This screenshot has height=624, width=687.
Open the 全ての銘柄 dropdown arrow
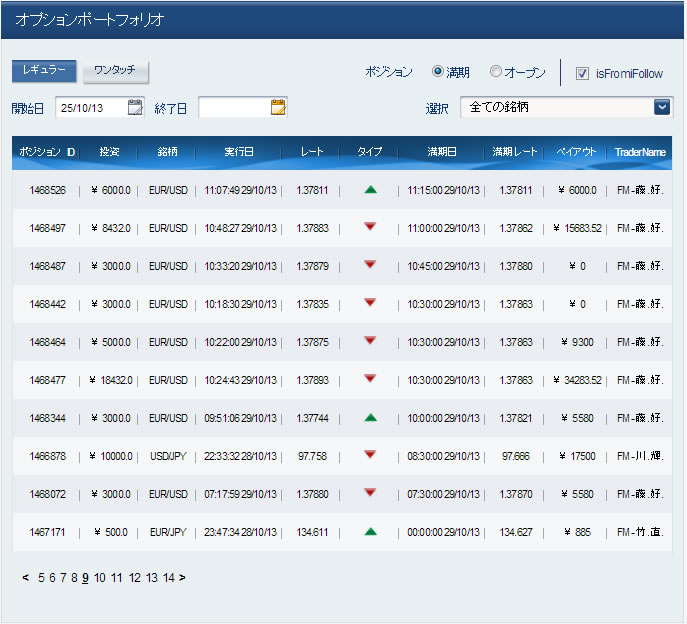662,107
